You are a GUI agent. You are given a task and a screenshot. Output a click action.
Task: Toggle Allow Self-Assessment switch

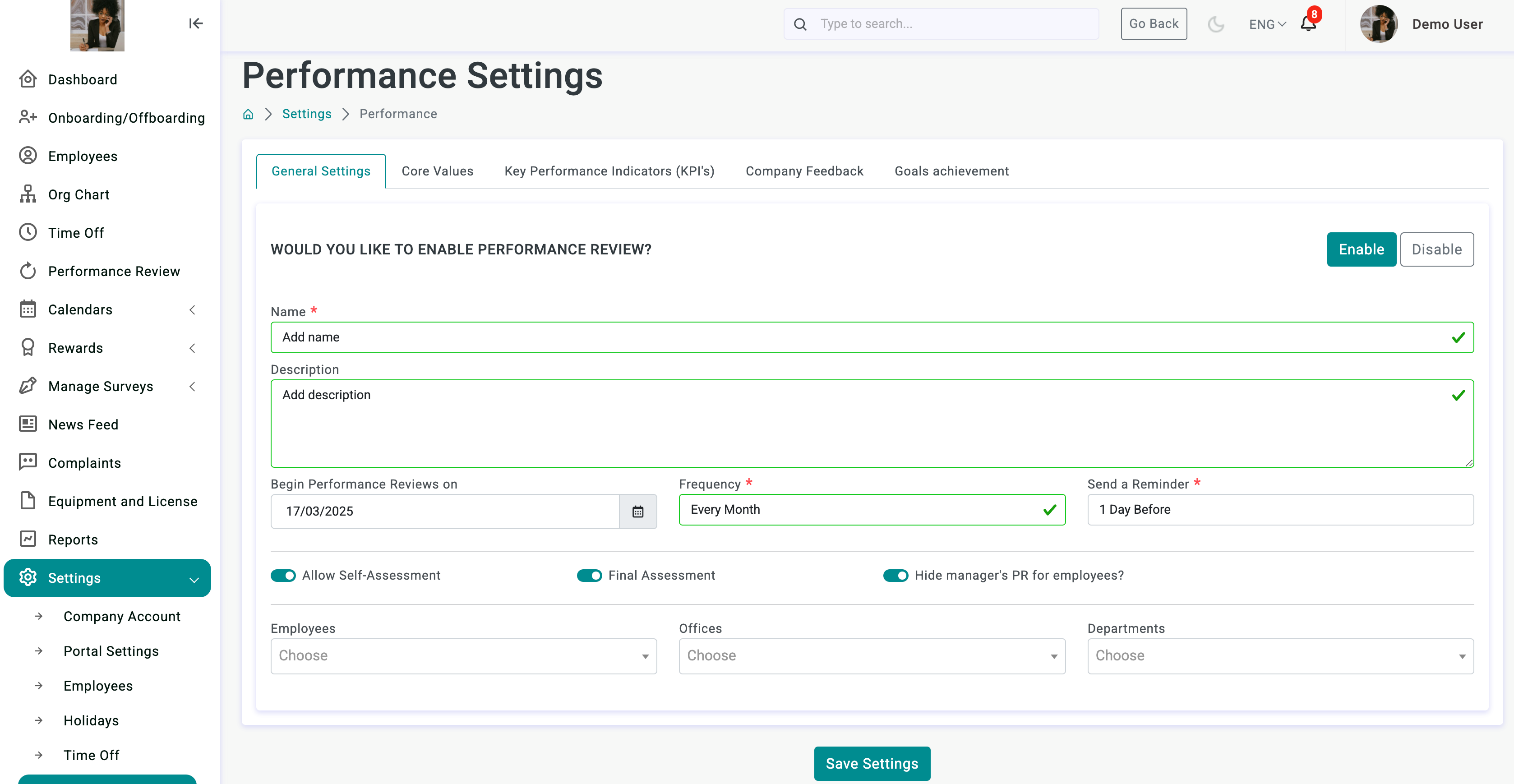point(283,575)
